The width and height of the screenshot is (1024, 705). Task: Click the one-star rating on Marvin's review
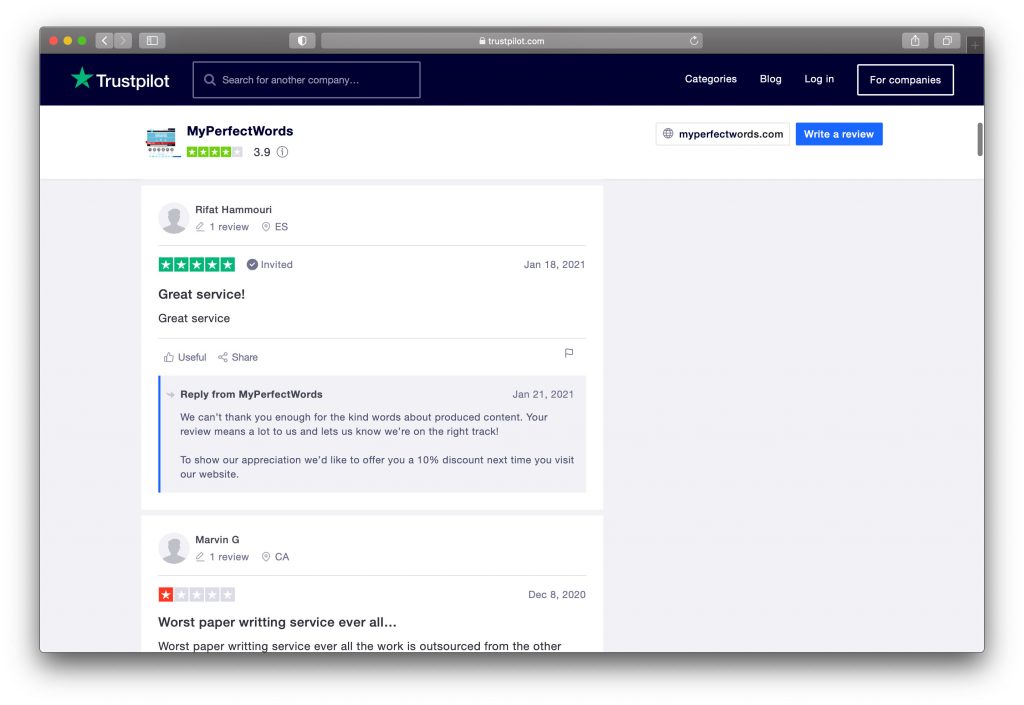(x=197, y=595)
